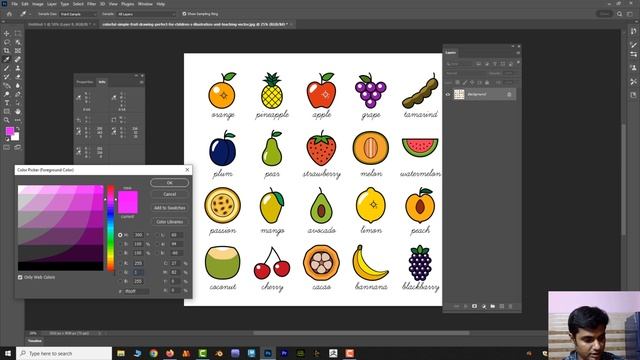Select the Clone Stamp tool
This screenshot has height=360, width=640.
[x=18, y=68]
